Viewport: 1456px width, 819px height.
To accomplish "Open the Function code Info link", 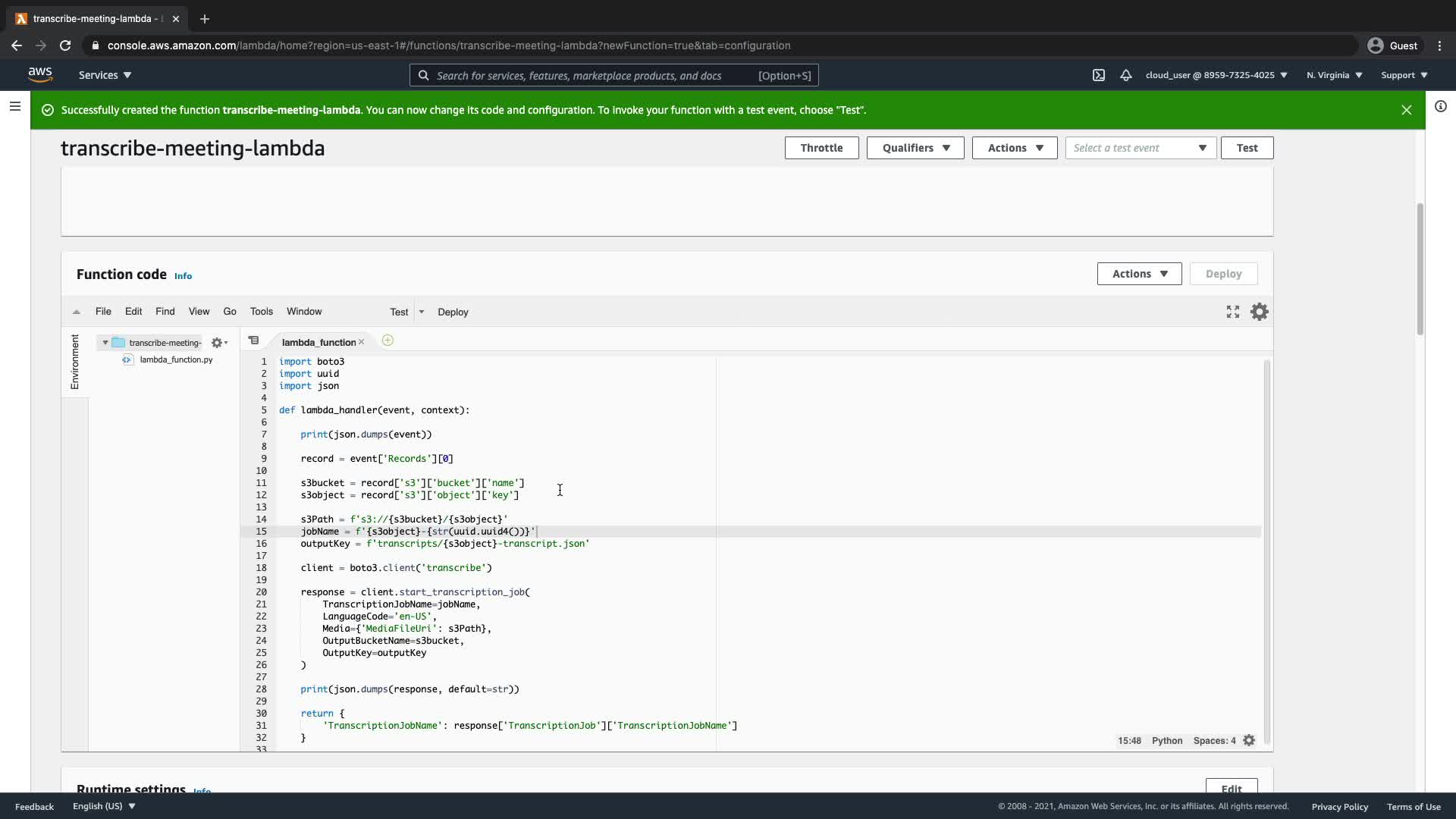I will click(183, 276).
